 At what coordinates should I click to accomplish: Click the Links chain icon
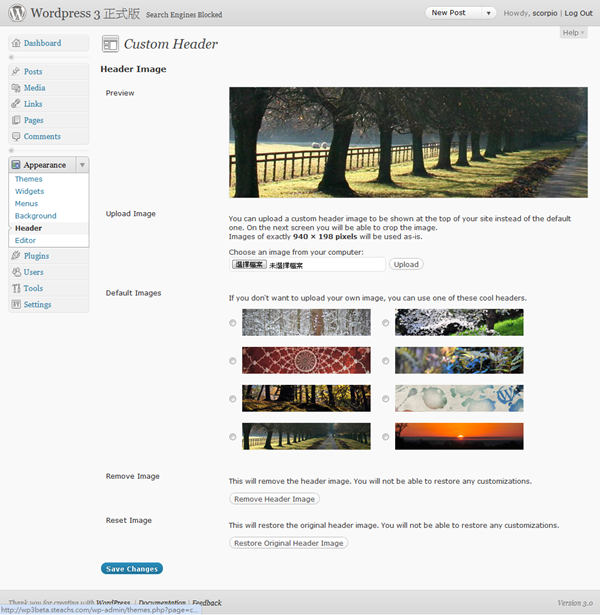tap(16, 104)
